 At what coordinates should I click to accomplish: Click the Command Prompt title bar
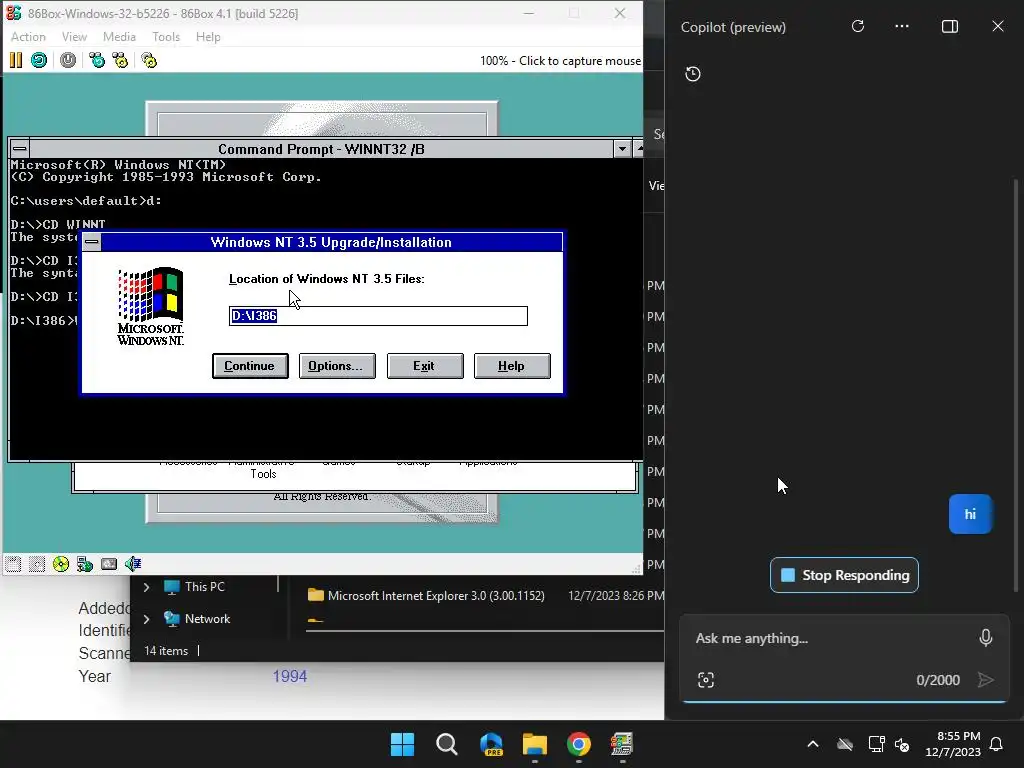pos(321,149)
